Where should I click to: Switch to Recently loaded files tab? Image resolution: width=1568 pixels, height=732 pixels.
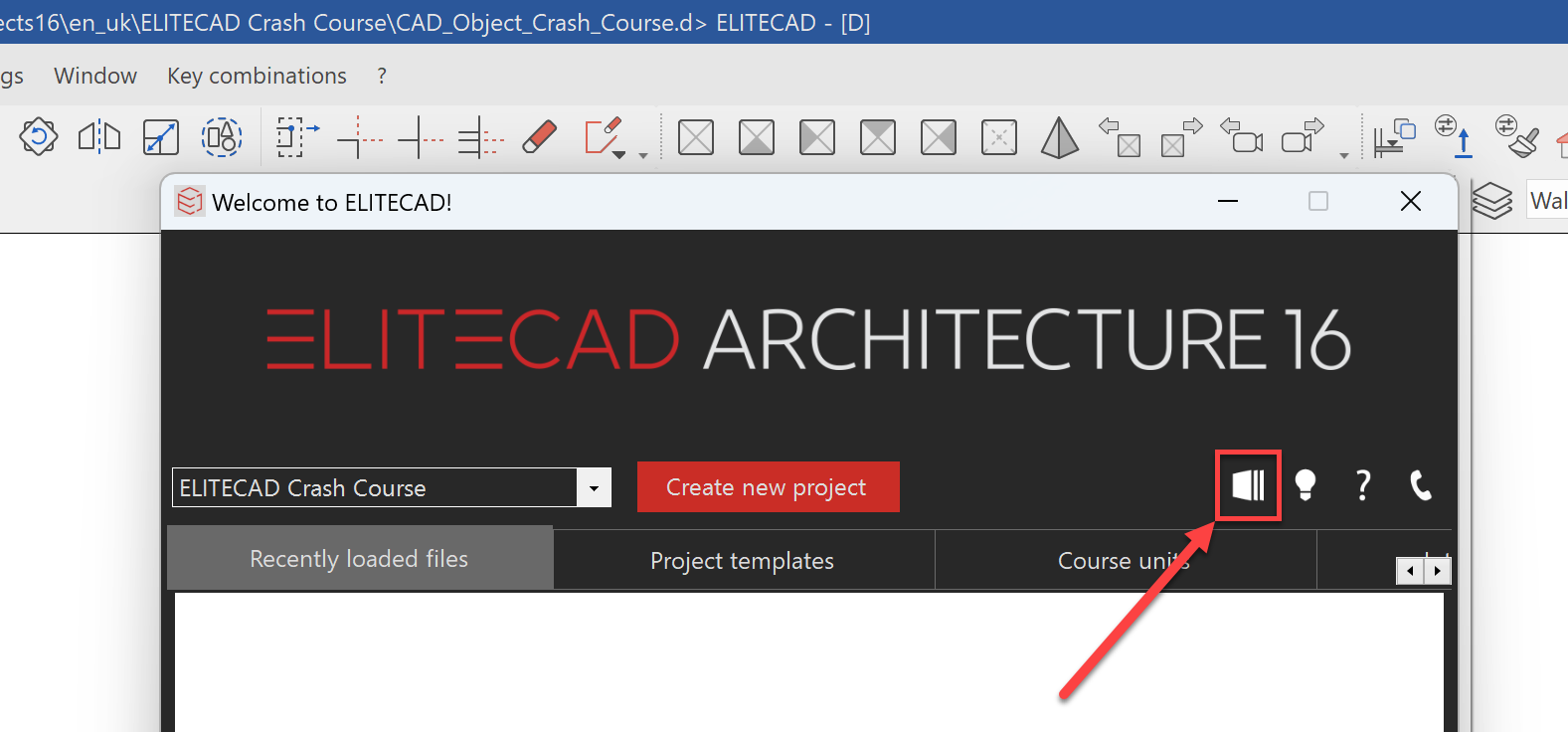[x=360, y=559]
